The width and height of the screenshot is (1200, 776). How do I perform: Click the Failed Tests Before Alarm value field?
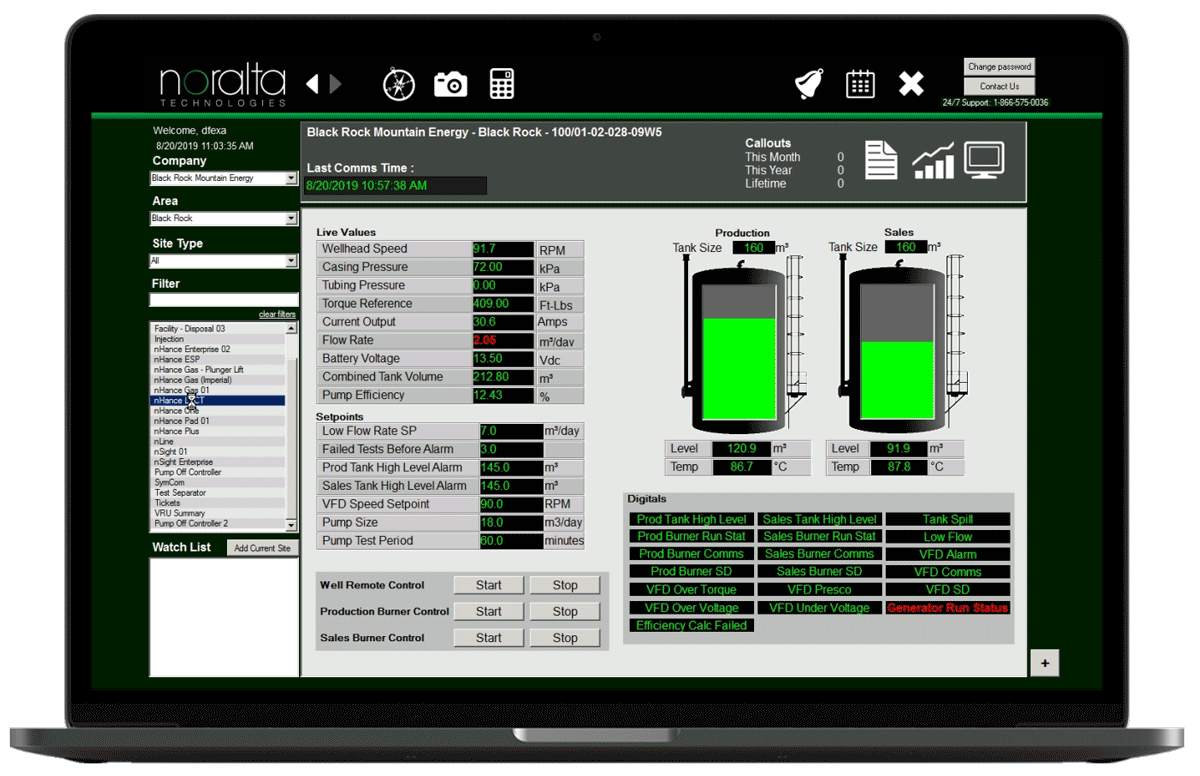coord(510,450)
